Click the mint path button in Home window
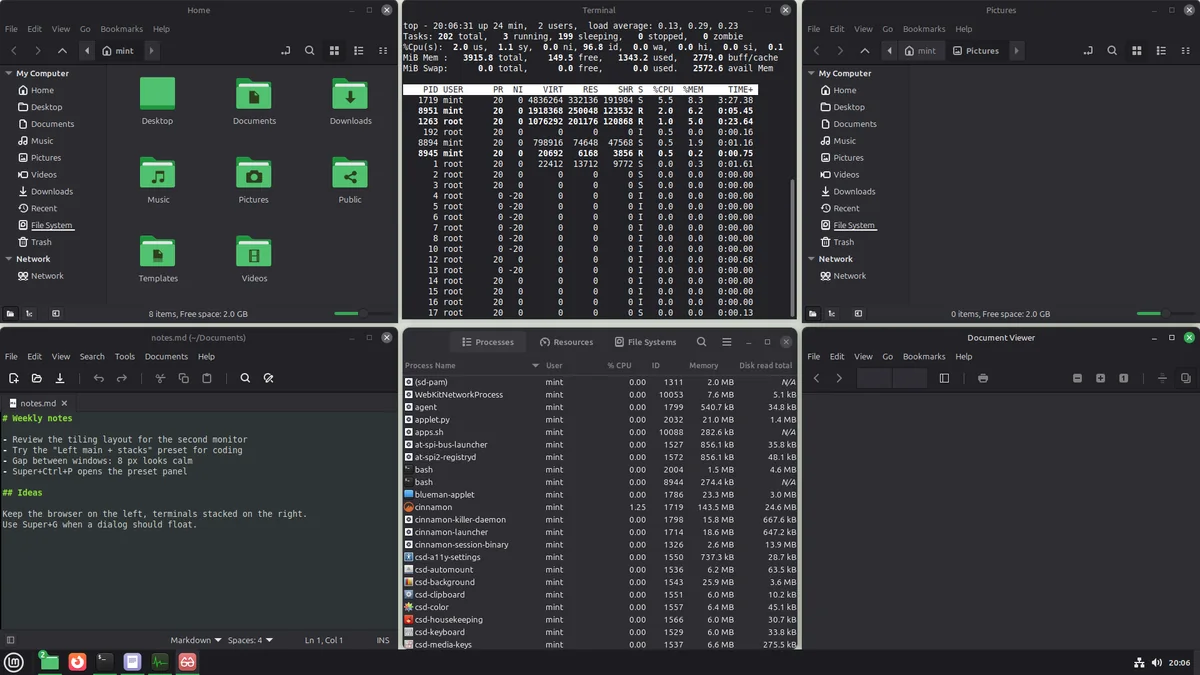Screen dimensions: 1200x675 pos(117,50)
